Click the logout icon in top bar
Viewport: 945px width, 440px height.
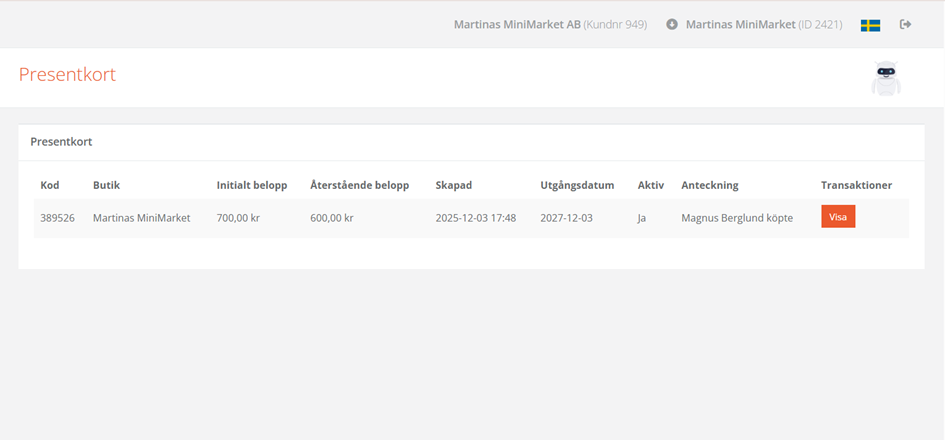[x=906, y=24]
